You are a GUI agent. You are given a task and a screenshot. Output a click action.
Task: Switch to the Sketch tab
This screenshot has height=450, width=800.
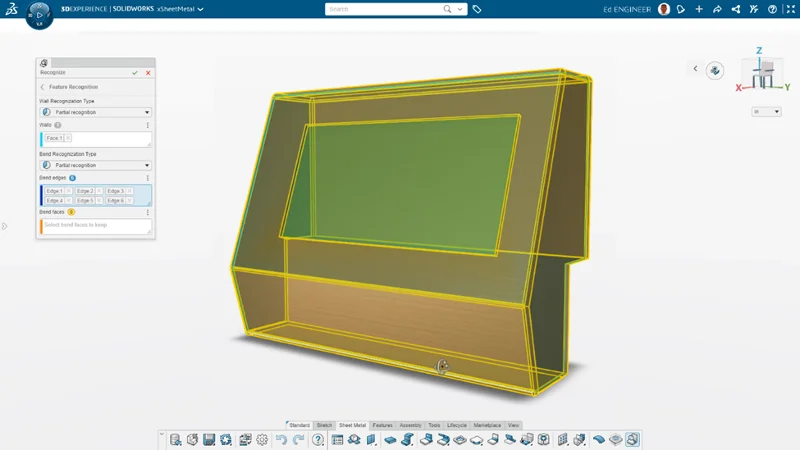click(x=324, y=425)
